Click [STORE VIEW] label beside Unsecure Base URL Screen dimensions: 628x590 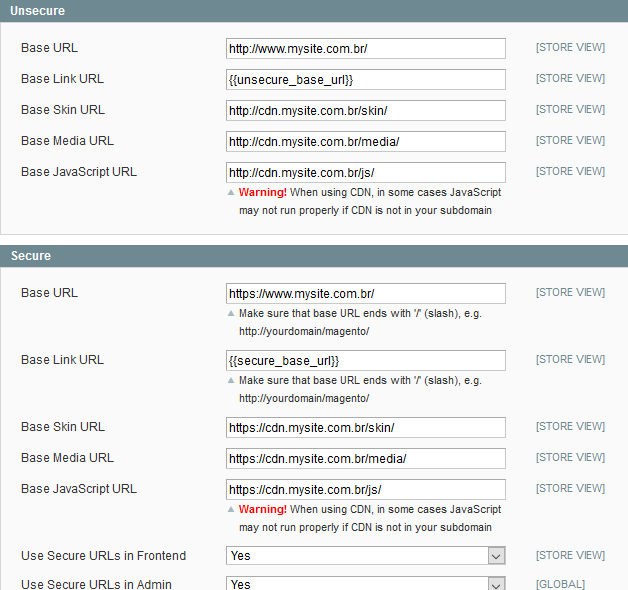[x=570, y=47]
